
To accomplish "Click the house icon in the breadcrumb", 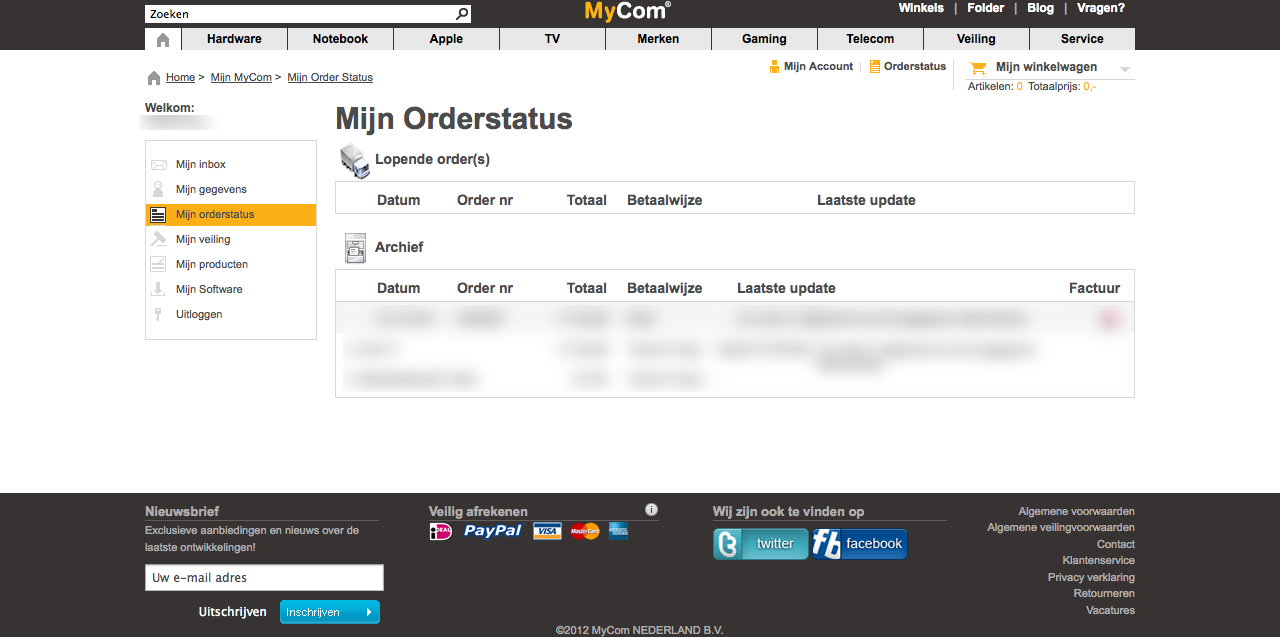I will [153, 78].
